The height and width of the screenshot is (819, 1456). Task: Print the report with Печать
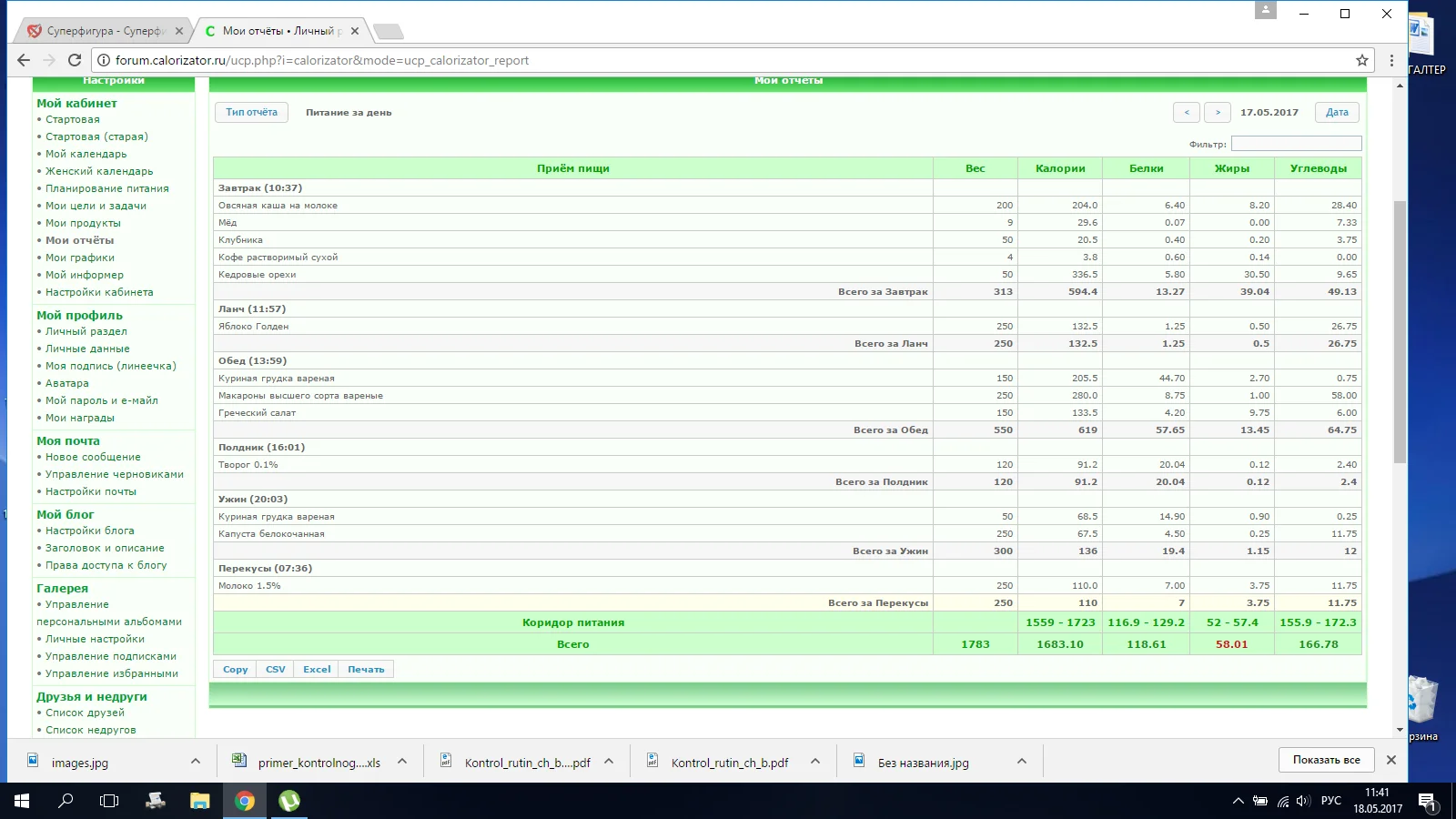tap(366, 669)
